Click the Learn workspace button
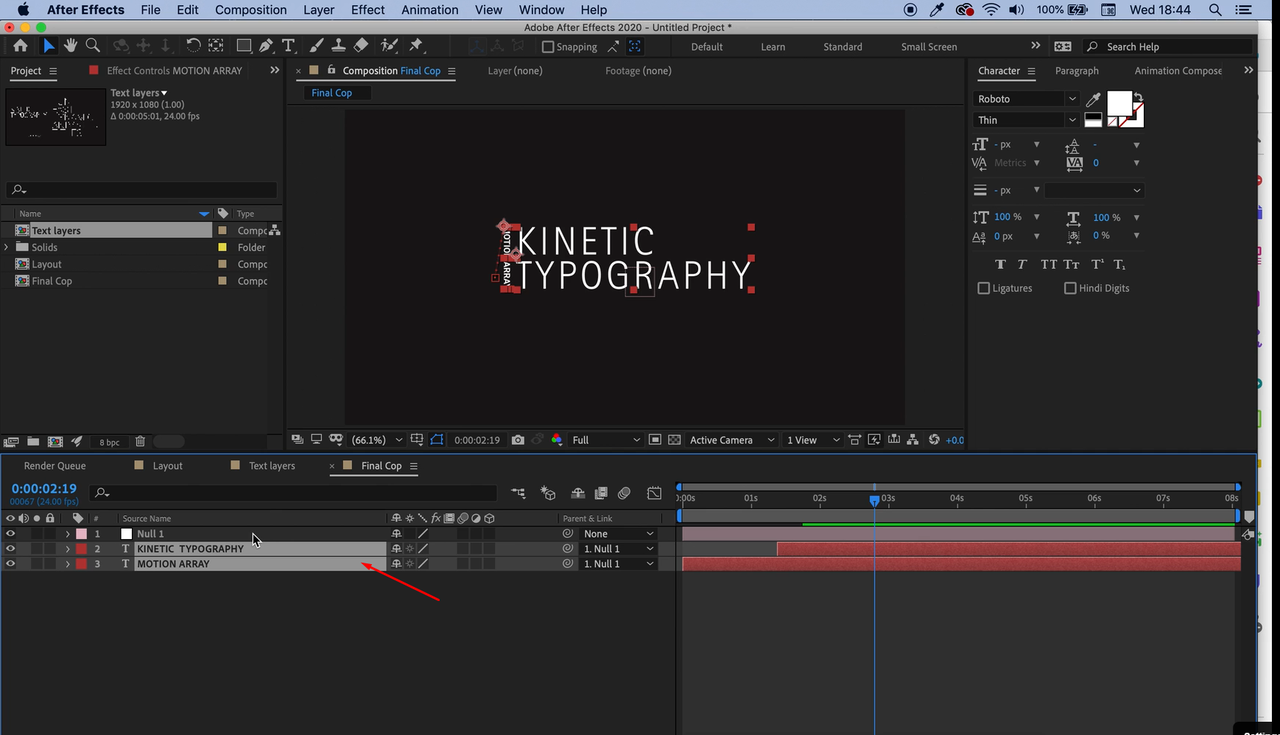Screen dimensions: 1280x735 coord(772,46)
